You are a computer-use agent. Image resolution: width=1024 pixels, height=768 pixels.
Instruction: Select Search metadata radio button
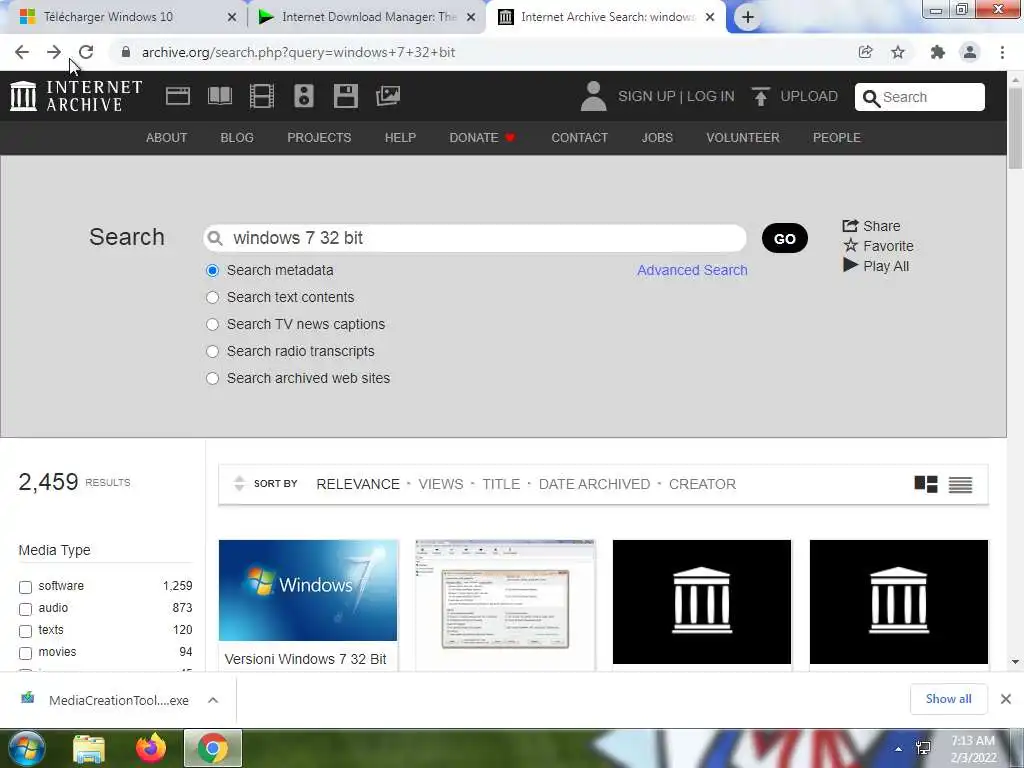212,270
